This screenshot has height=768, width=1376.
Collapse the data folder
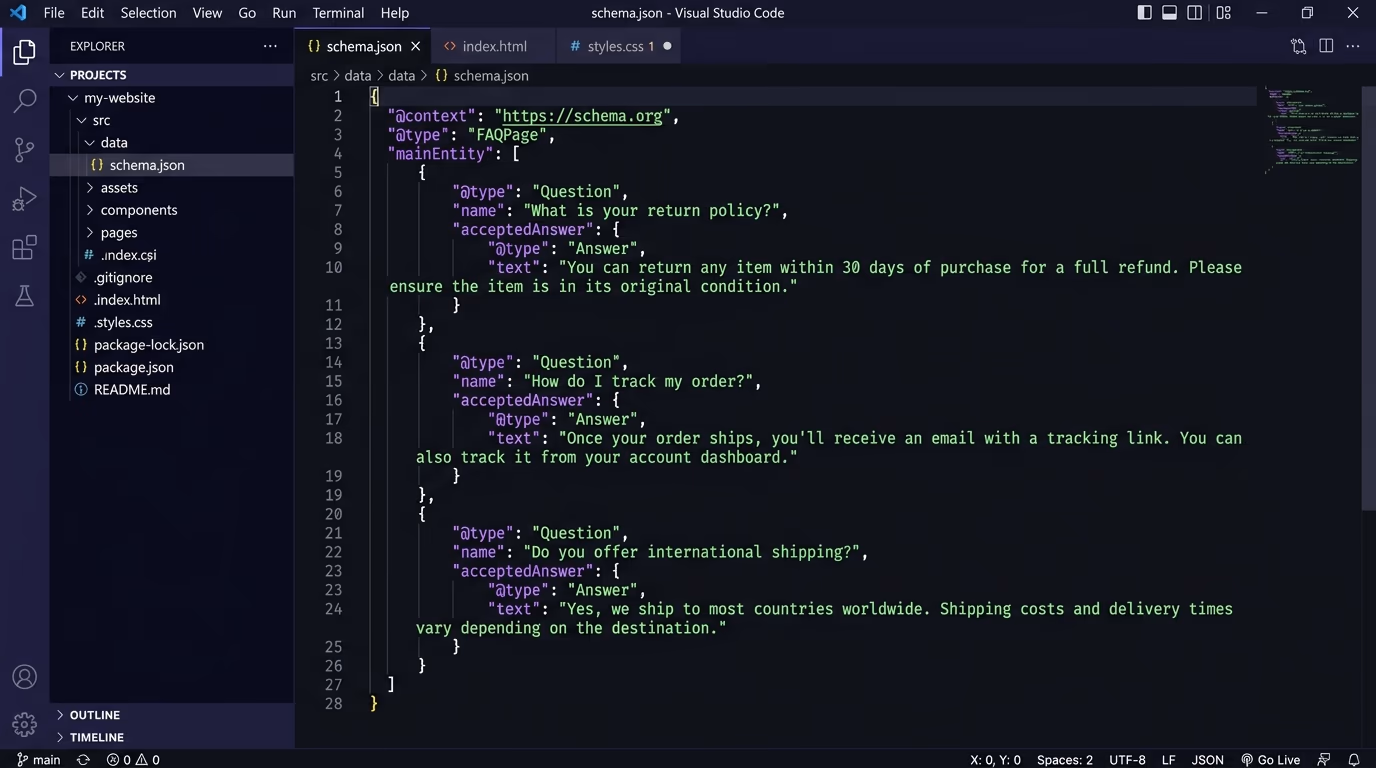[172, 143]
